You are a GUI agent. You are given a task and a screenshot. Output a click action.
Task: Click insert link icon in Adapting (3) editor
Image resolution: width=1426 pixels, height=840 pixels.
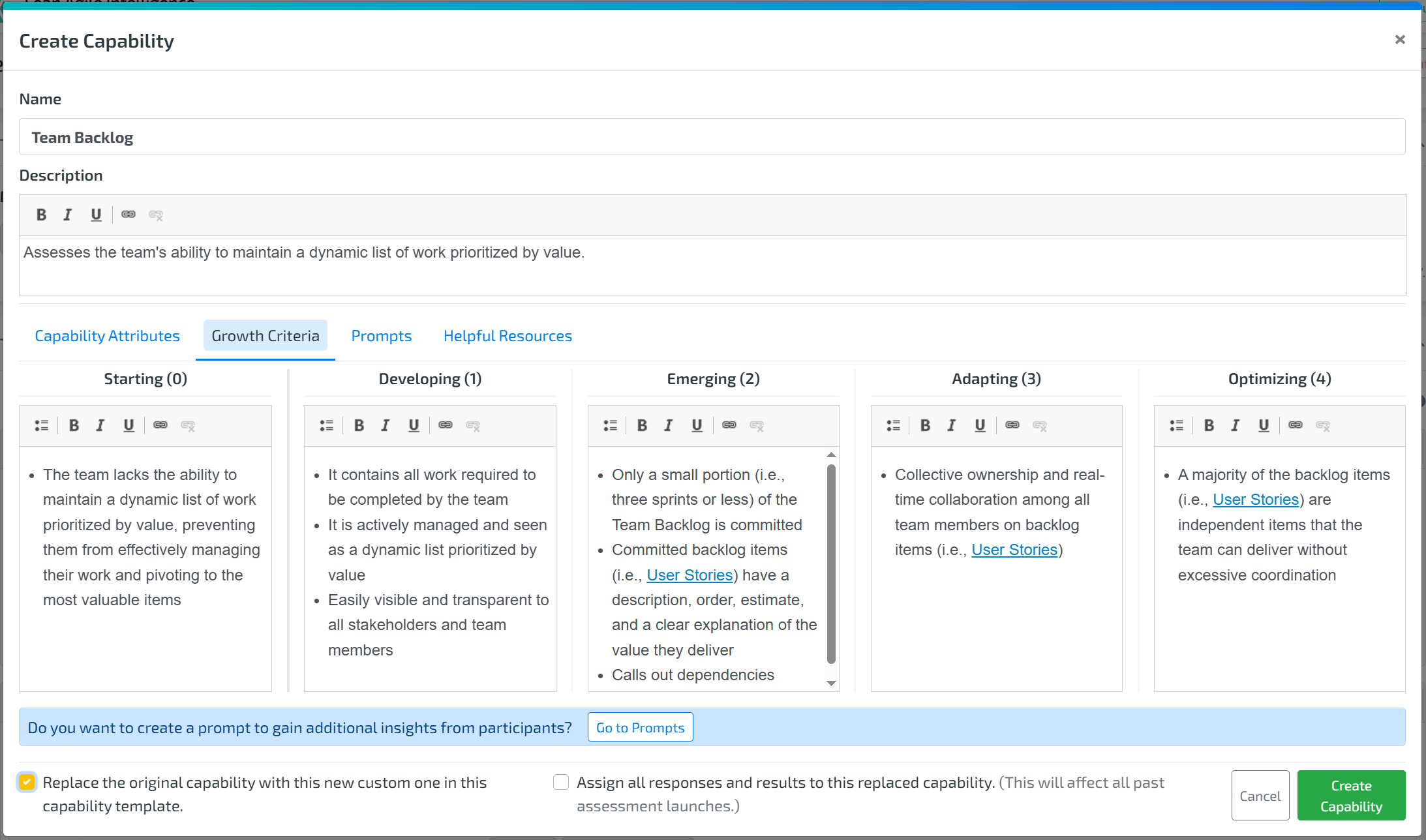(x=1012, y=425)
